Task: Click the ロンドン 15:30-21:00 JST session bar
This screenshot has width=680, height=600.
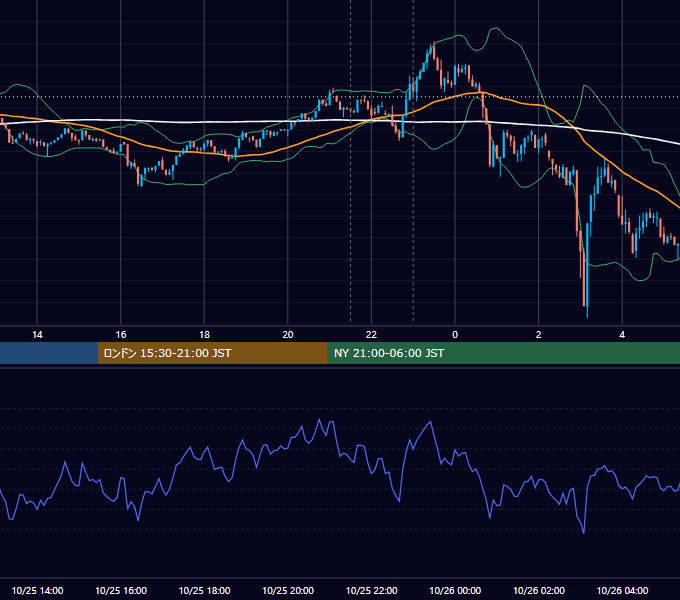Action: coord(212,353)
